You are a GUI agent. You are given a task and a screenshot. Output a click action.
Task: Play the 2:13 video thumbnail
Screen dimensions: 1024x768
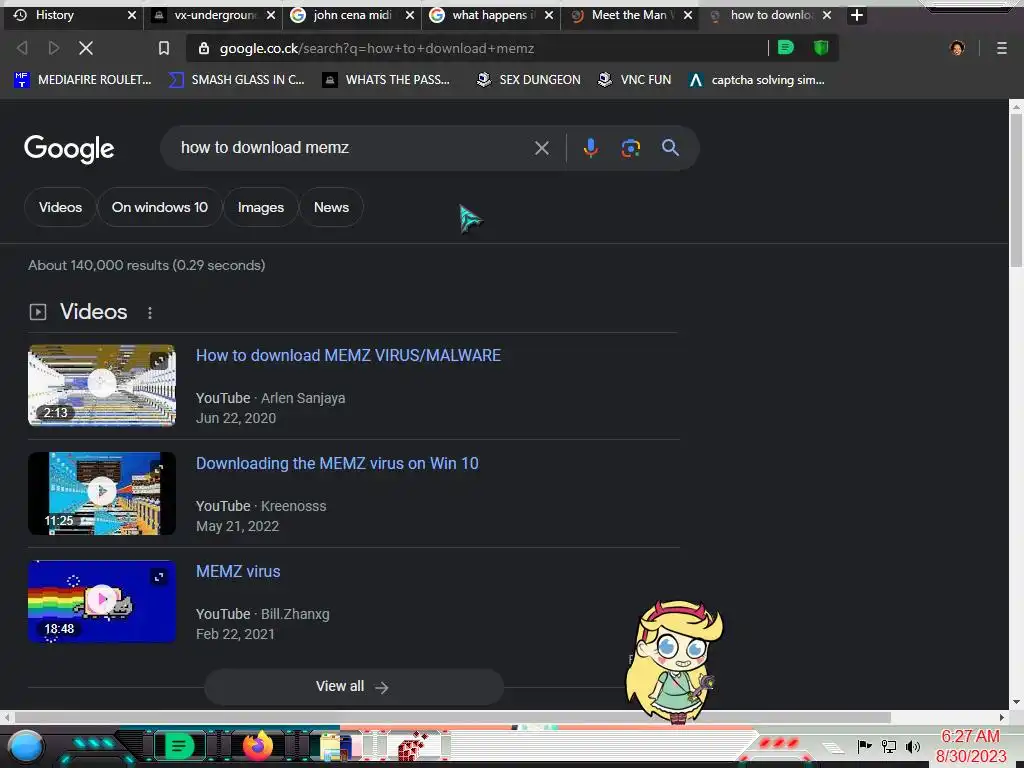click(x=102, y=385)
